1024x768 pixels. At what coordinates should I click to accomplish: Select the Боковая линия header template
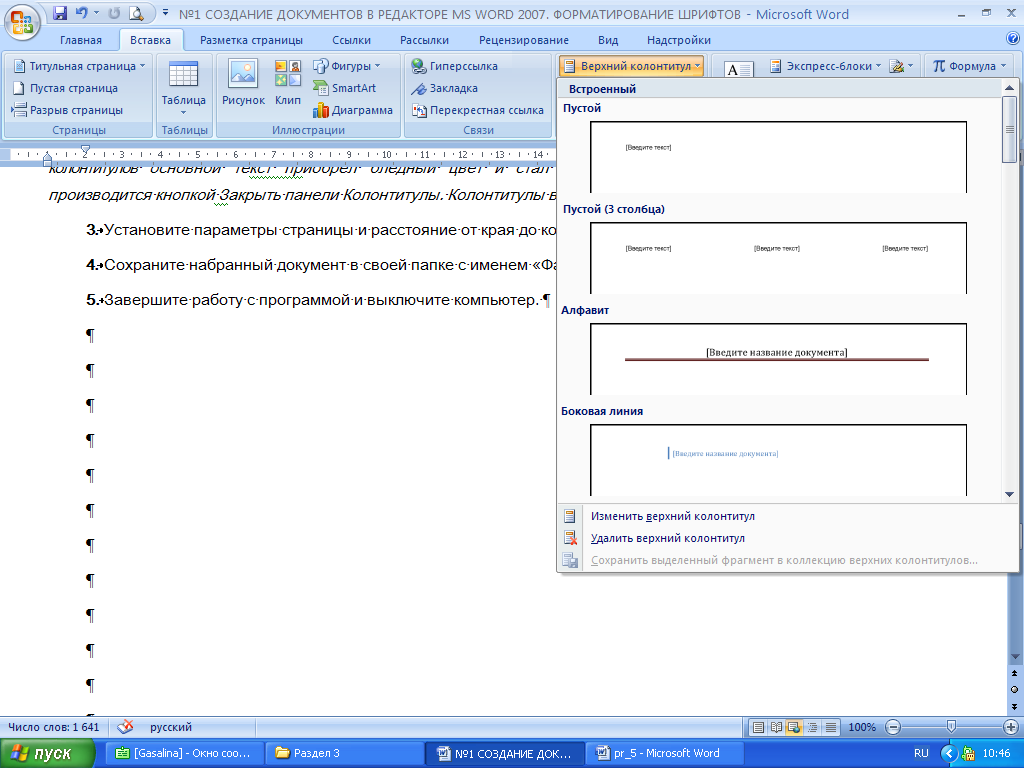click(778, 460)
